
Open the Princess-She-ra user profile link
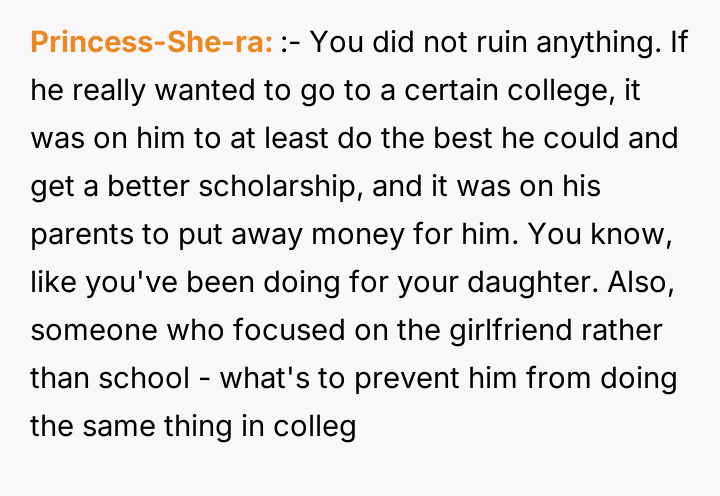(x=152, y=43)
